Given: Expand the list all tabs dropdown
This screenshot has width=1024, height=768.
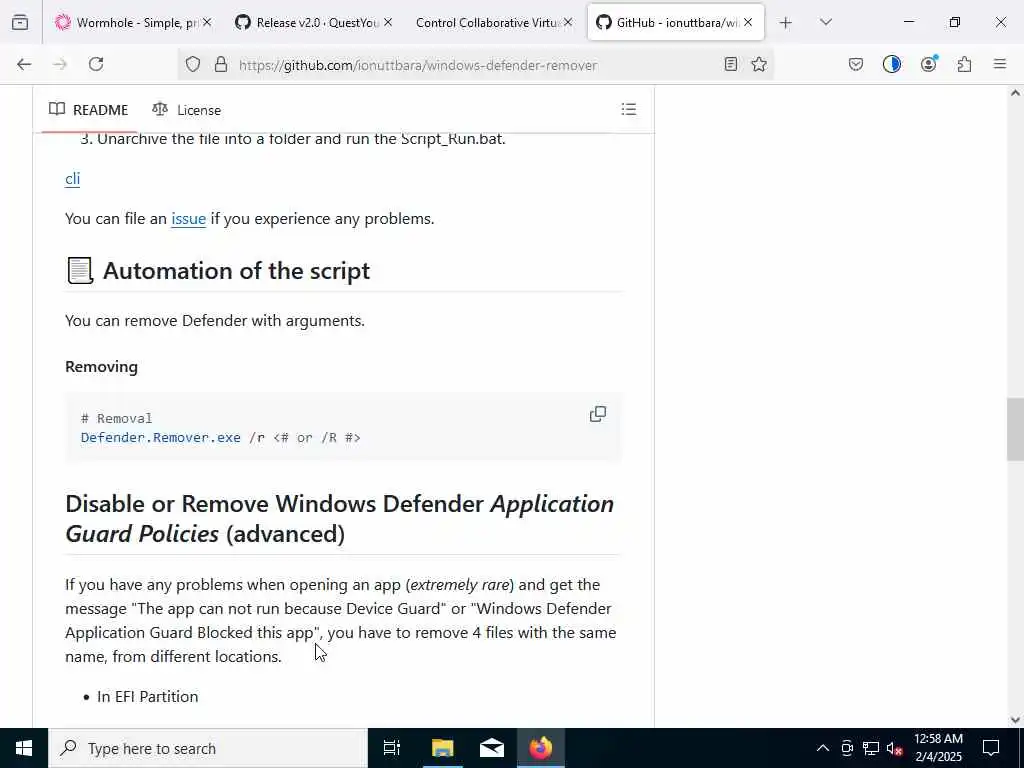Looking at the screenshot, I should pyautogui.click(x=826, y=22).
